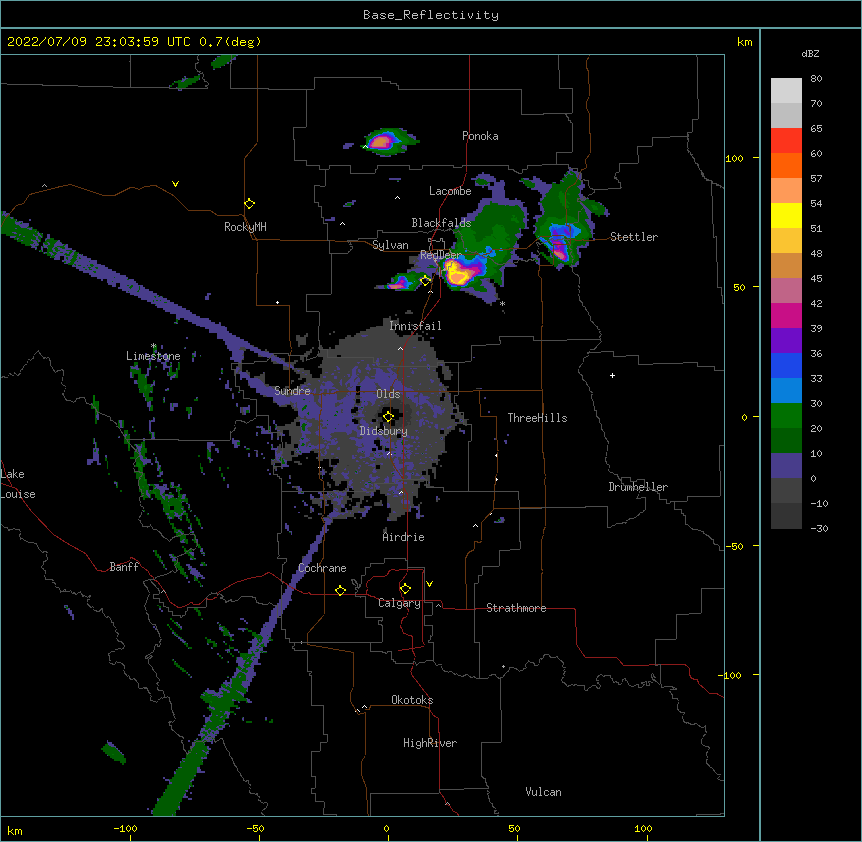Viewport: 862px width, 842px height.
Task: Click the yellow diamond marker beside RockyMH
Action: (x=249, y=204)
